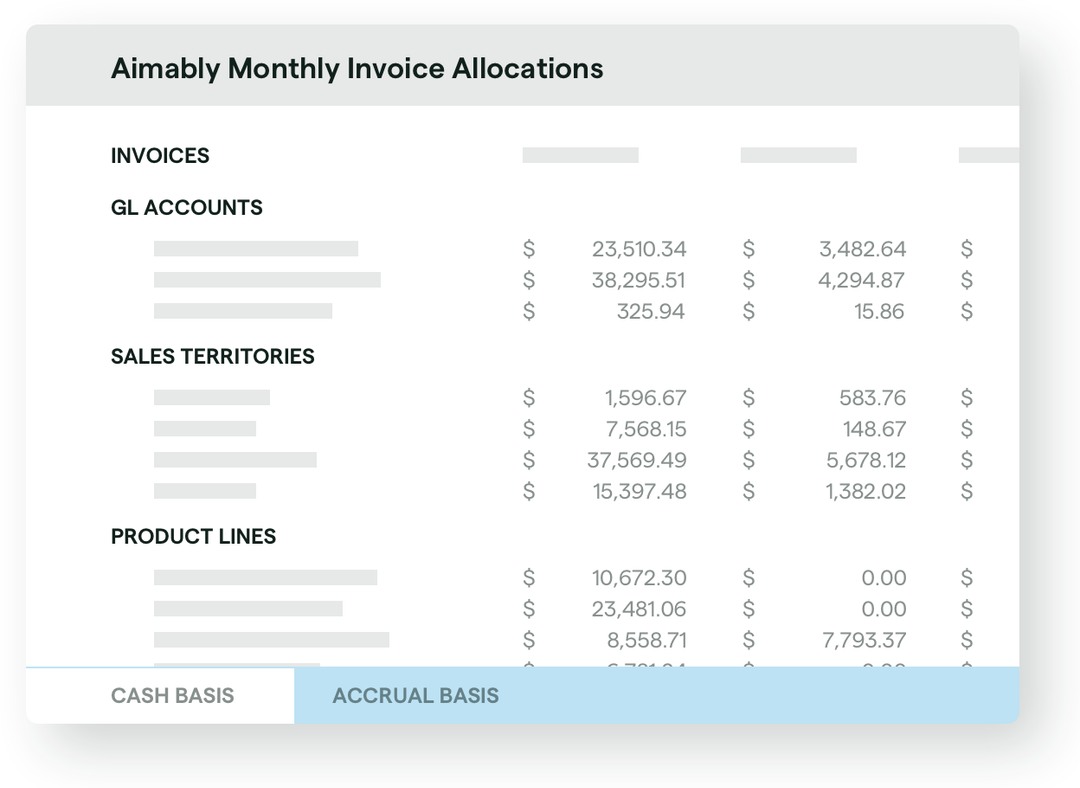
Task: Expand the GL Accounts section
Action: (x=186, y=207)
